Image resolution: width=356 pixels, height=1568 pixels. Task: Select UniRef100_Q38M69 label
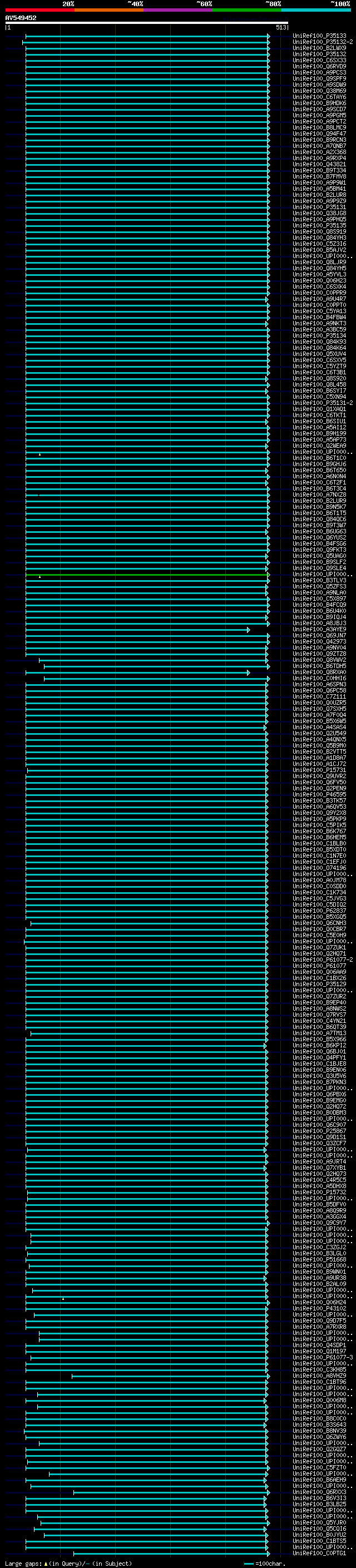319,91
